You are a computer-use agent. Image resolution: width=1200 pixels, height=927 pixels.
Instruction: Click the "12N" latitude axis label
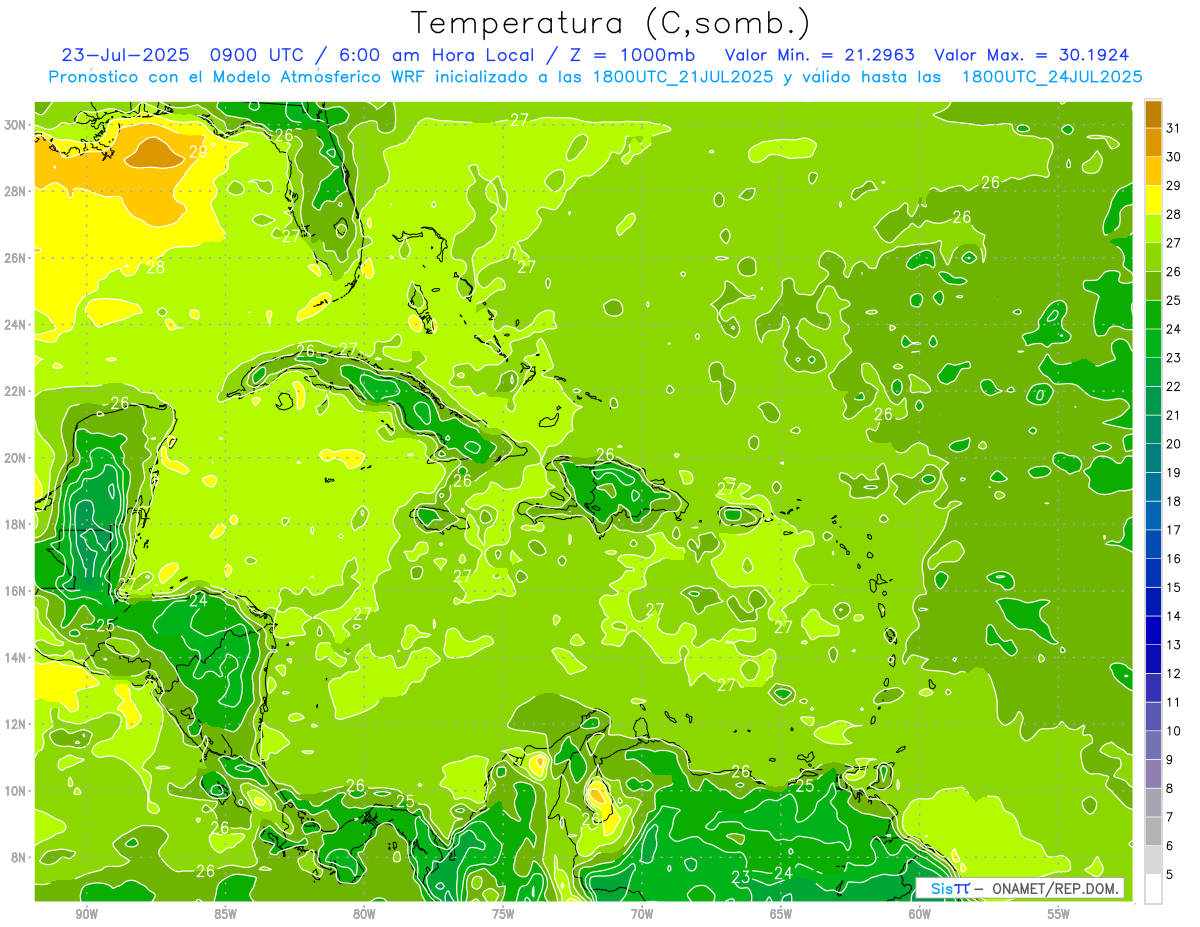point(16,724)
